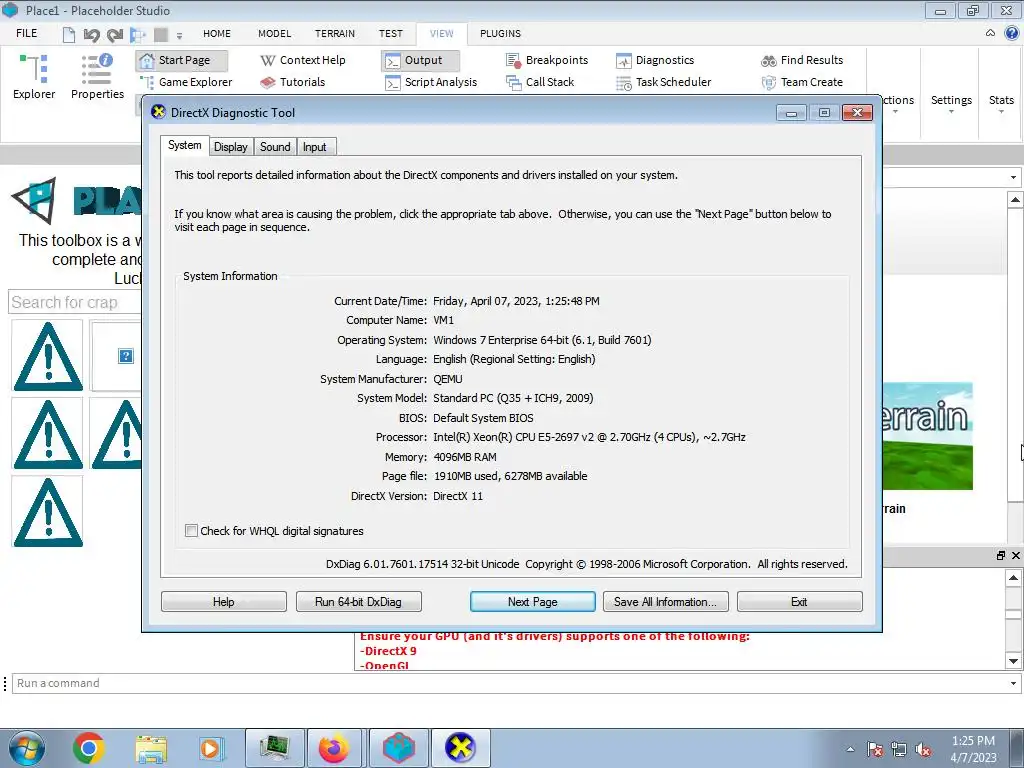1024x768 pixels.
Task: Open Script Analysis
Action: pyautogui.click(x=432, y=82)
